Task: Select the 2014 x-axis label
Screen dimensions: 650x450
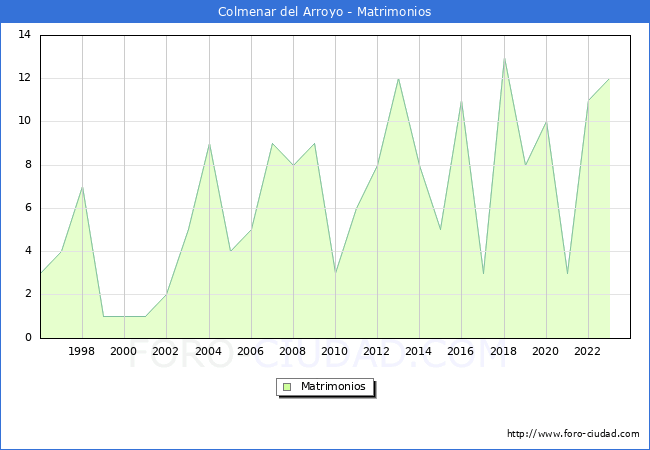Action: coord(419,351)
